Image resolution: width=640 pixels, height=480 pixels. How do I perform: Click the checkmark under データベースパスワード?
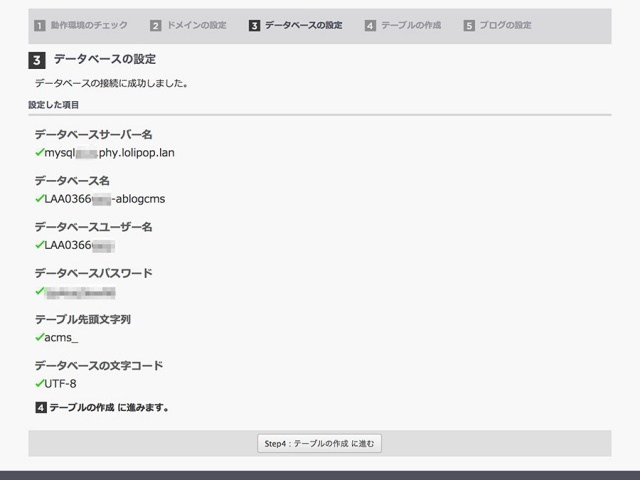(x=39, y=292)
